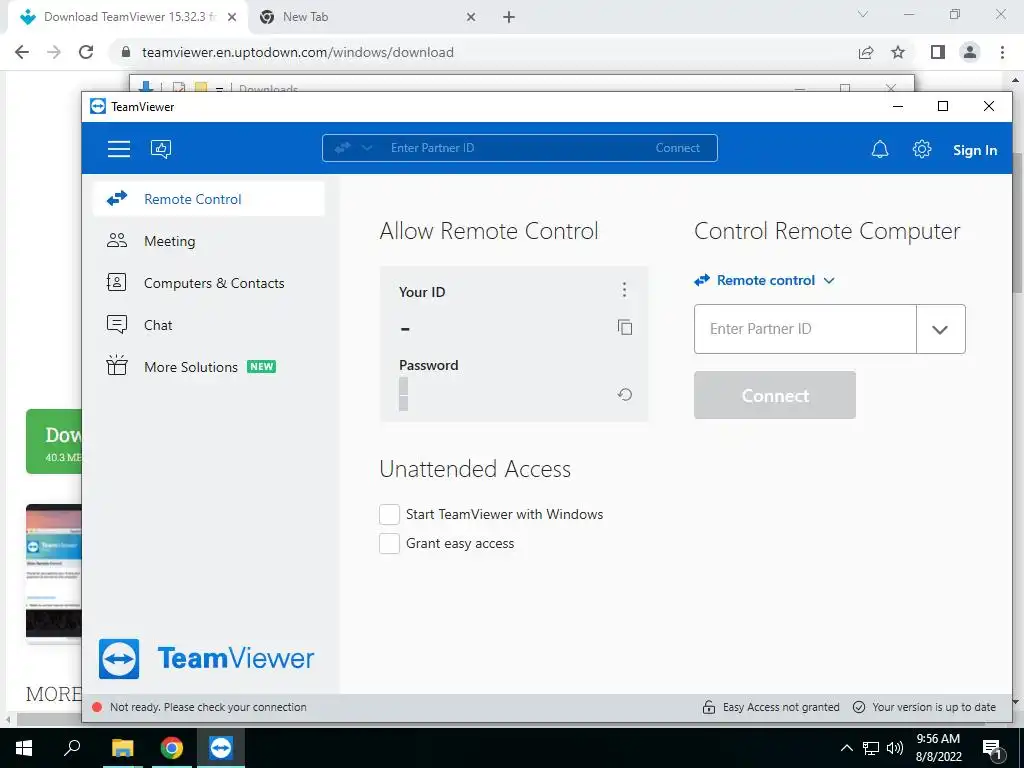The width and height of the screenshot is (1024, 768).
Task: Click the Meeting people icon
Action: (117, 240)
